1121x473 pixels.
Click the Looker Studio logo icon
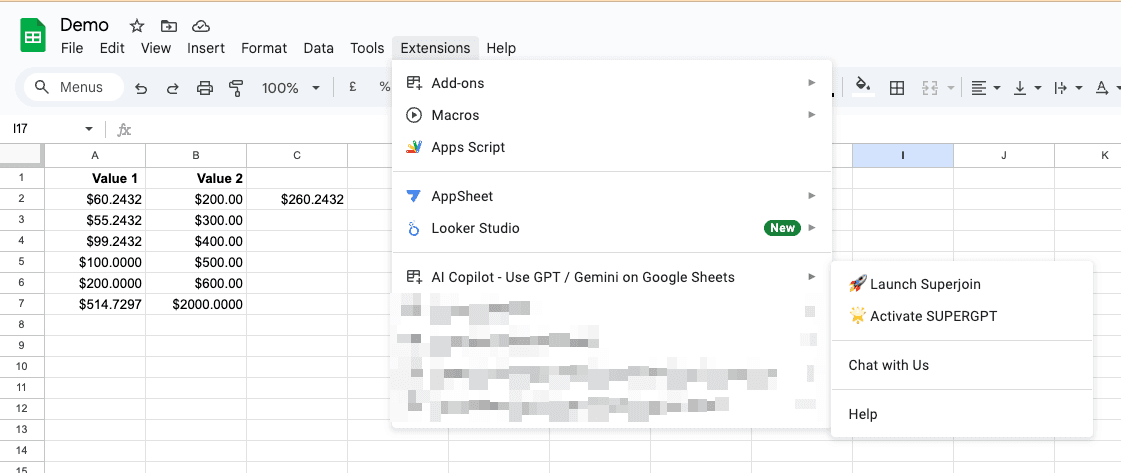pos(413,229)
